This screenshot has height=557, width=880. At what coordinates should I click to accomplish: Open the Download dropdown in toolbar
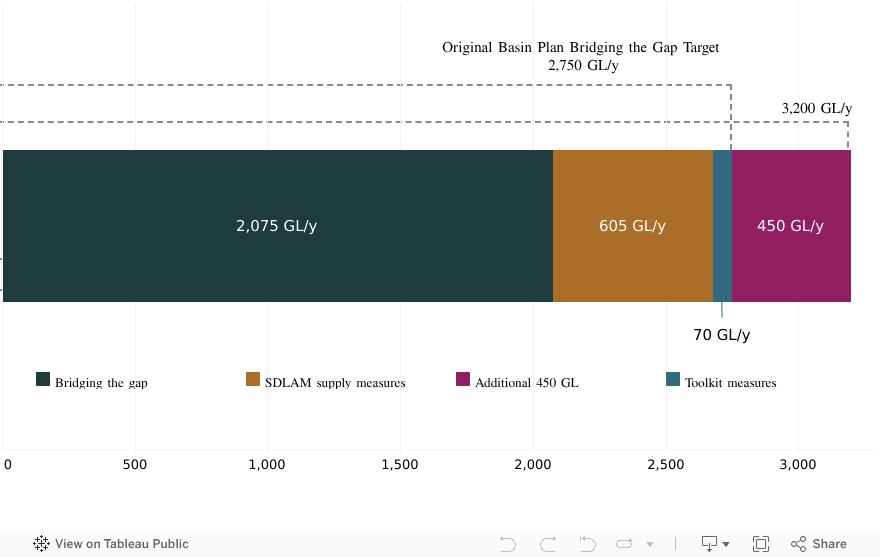(x=714, y=544)
